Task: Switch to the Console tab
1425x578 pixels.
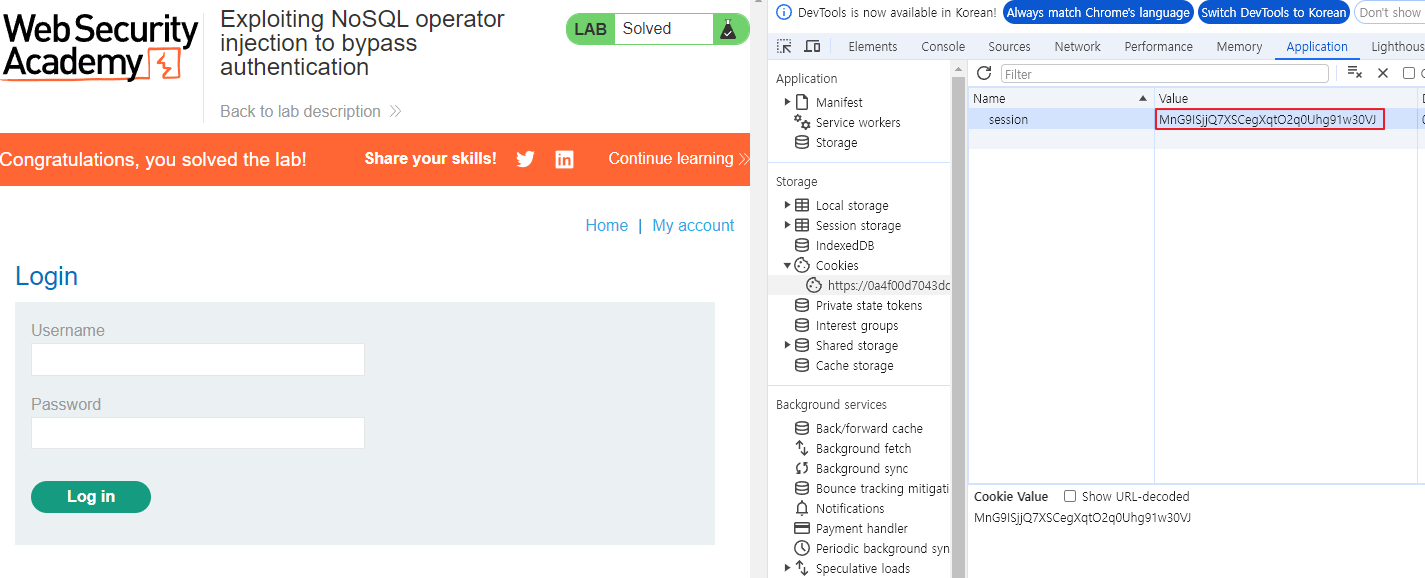Action: click(943, 46)
